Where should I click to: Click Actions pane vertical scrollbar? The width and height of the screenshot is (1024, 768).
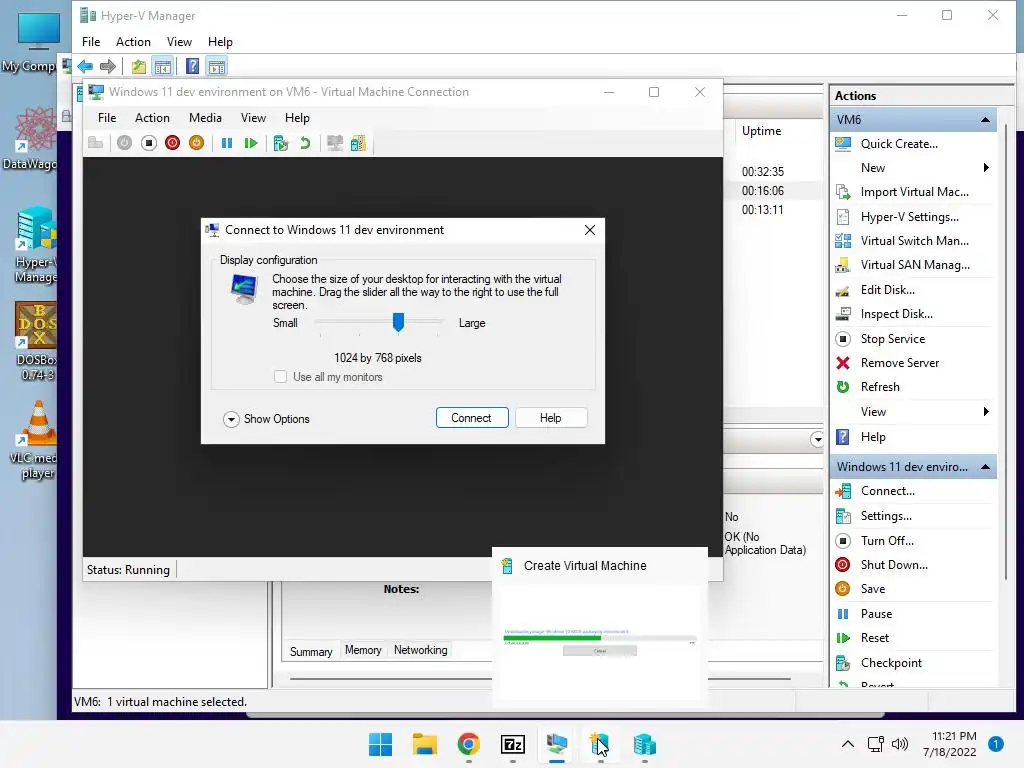1006,353
